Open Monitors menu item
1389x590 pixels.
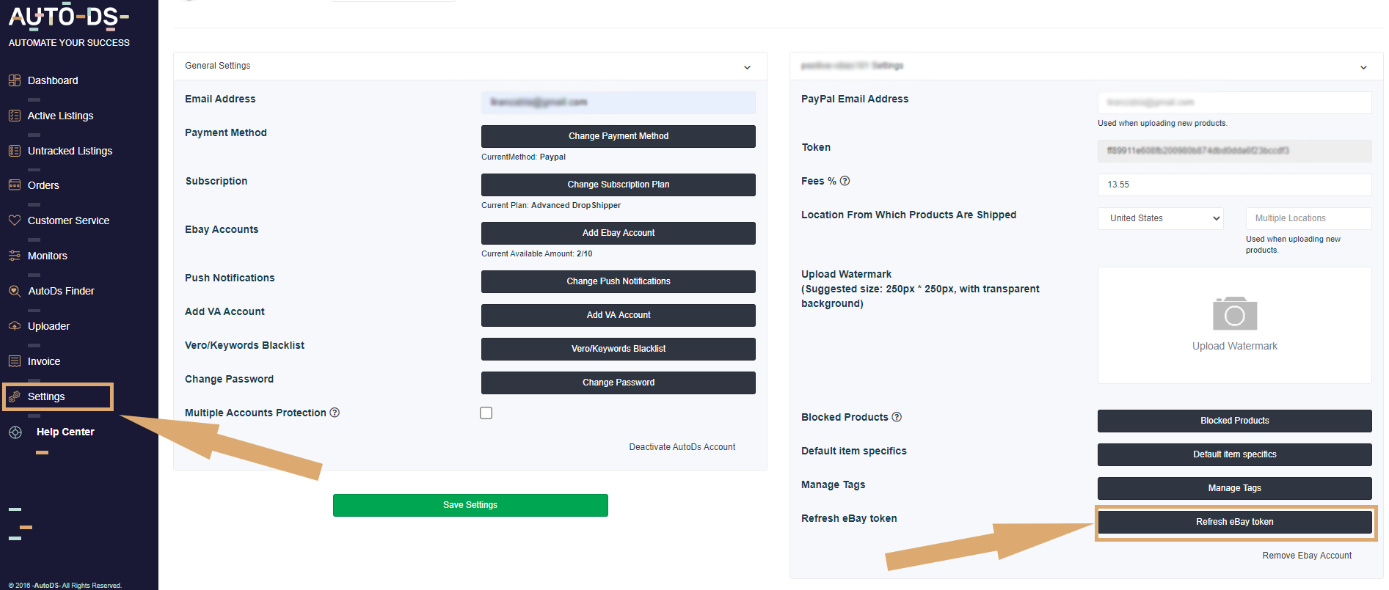click(x=47, y=256)
